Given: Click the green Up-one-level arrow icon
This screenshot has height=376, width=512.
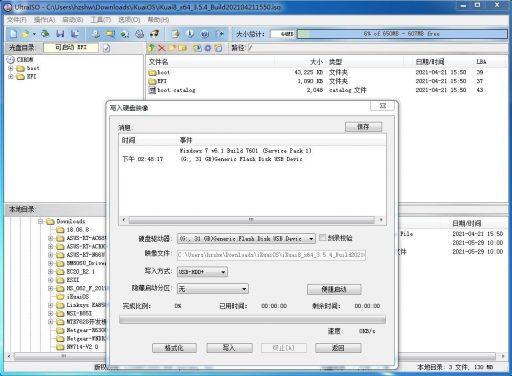Looking at the screenshot, I should tap(151, 48).
